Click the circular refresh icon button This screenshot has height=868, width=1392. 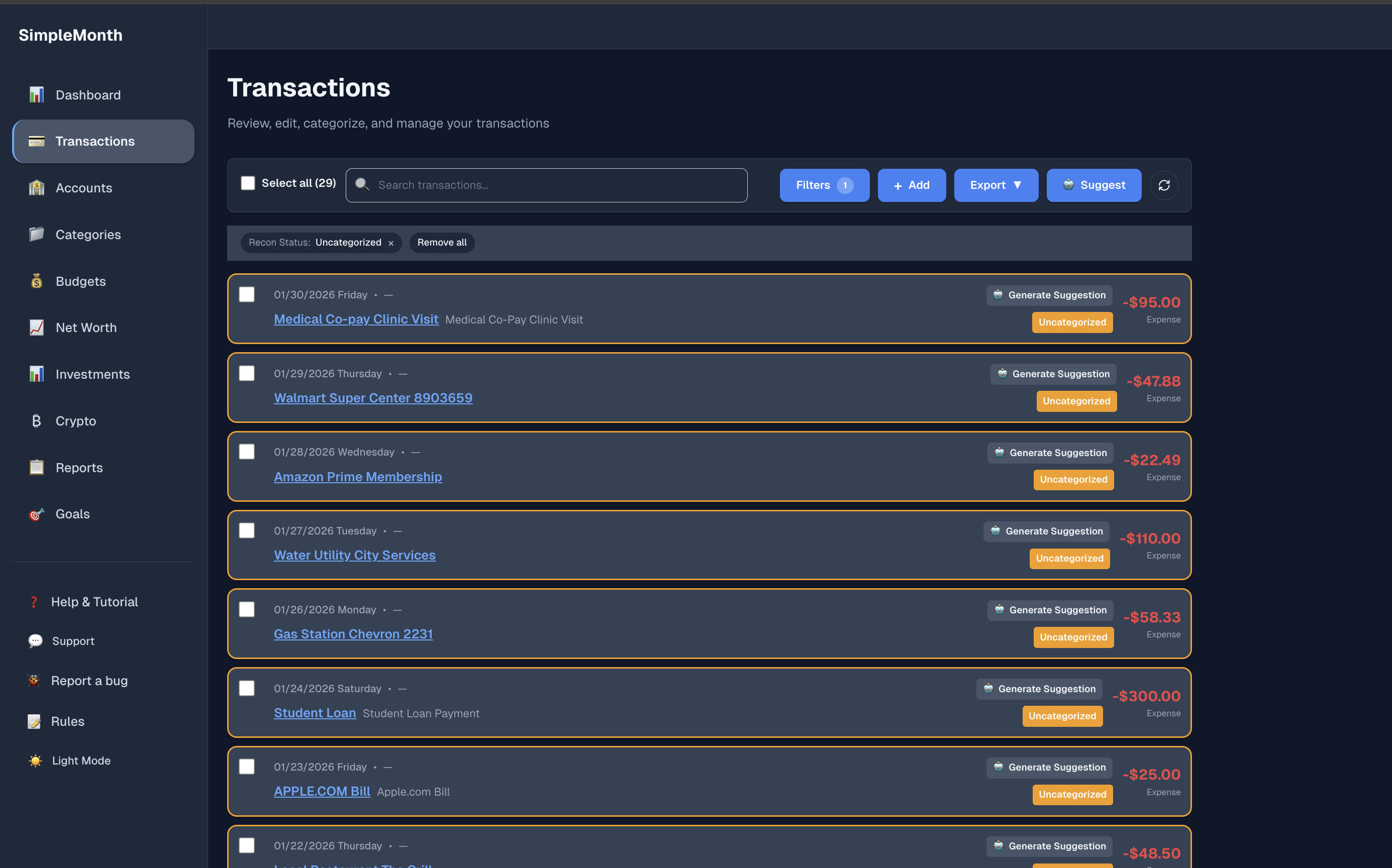[1164, 185]
